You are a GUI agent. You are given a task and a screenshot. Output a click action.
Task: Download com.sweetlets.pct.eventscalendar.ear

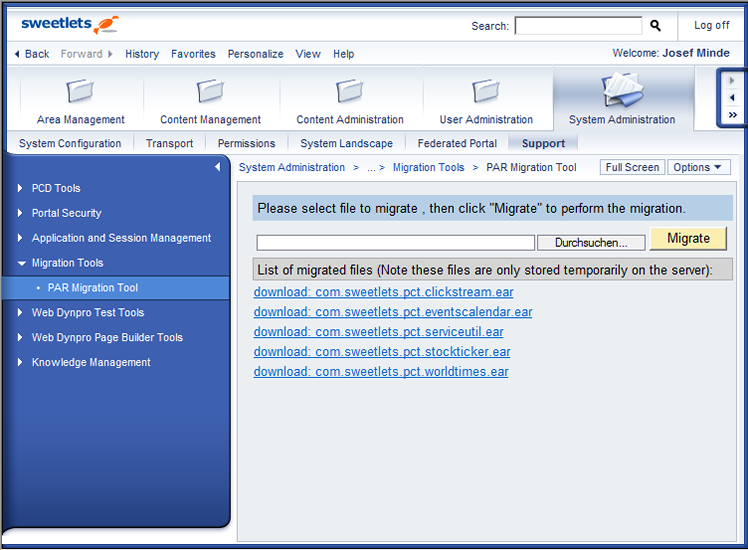[x=393, y=312]
